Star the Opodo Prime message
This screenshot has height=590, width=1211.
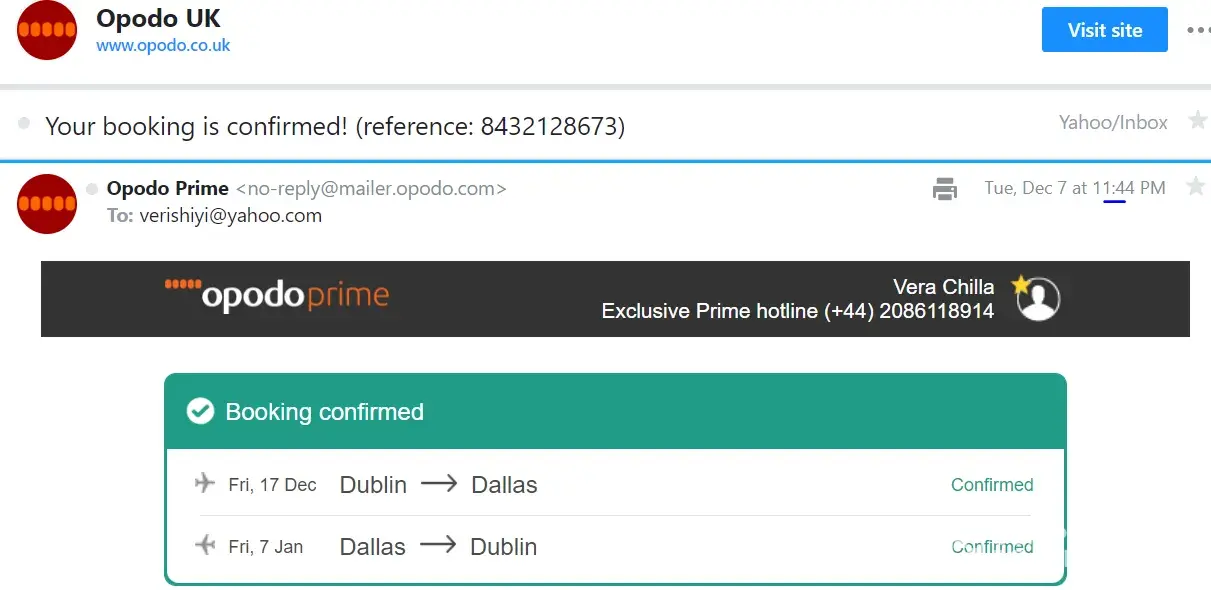coord(1195,187)
